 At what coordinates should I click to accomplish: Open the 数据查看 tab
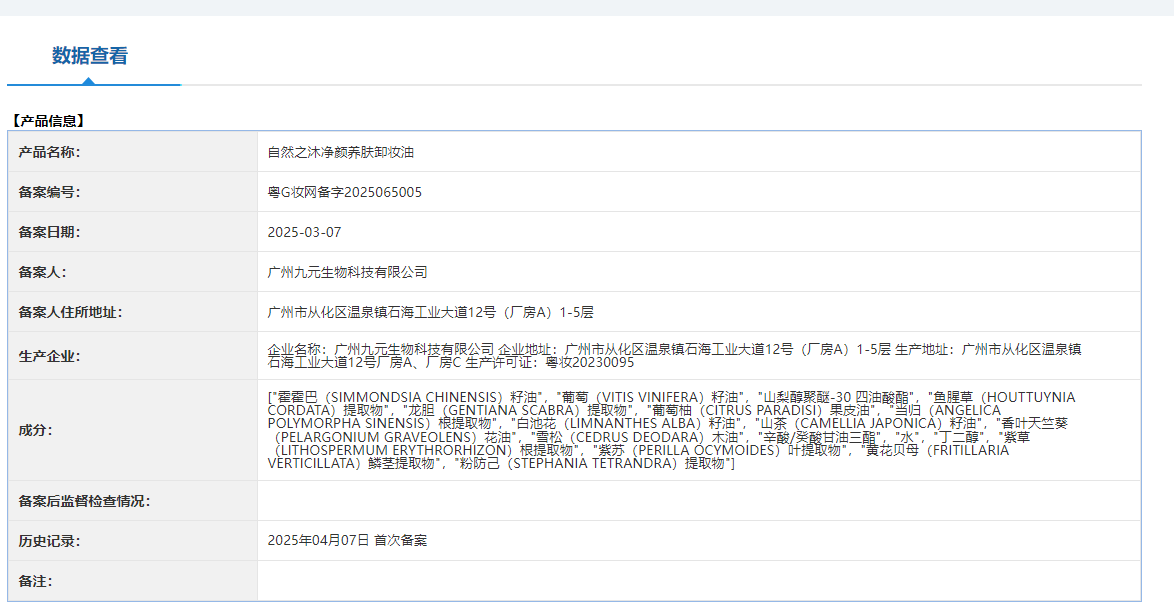coord(90,56)
